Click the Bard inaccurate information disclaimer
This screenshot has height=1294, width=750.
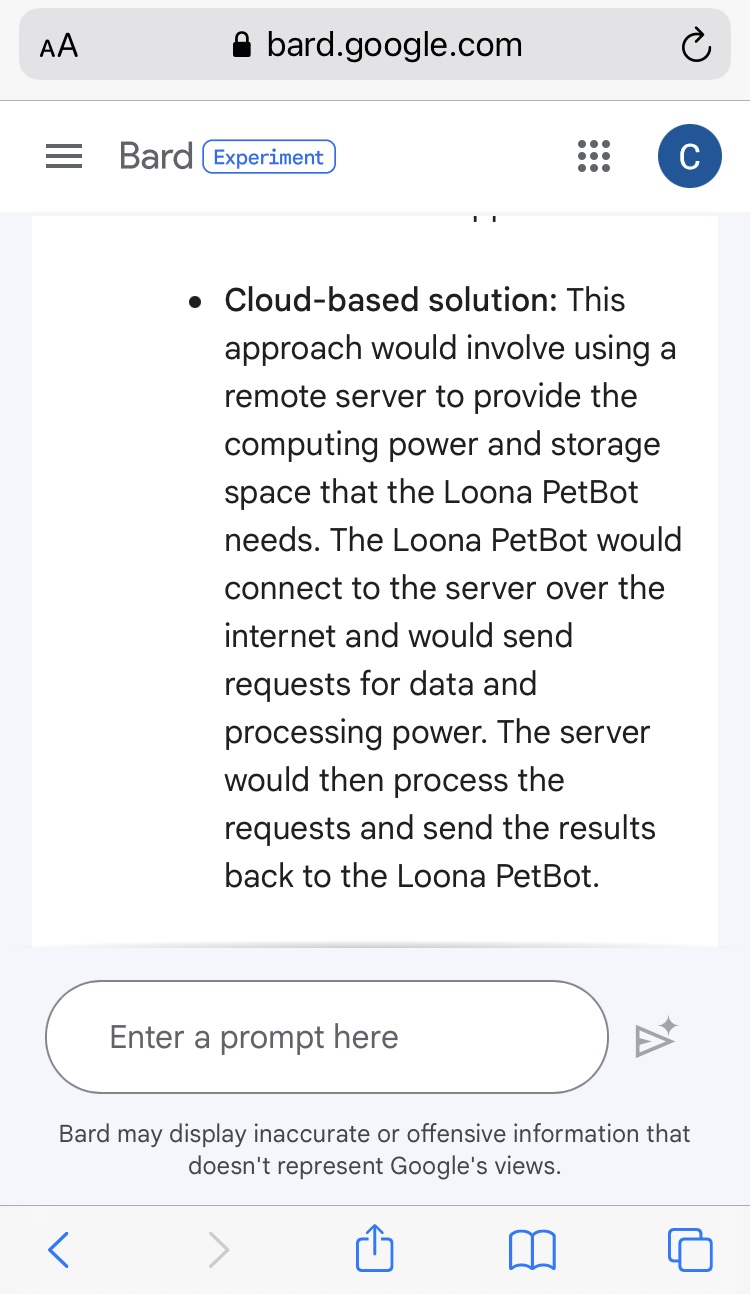(375, 1149)
